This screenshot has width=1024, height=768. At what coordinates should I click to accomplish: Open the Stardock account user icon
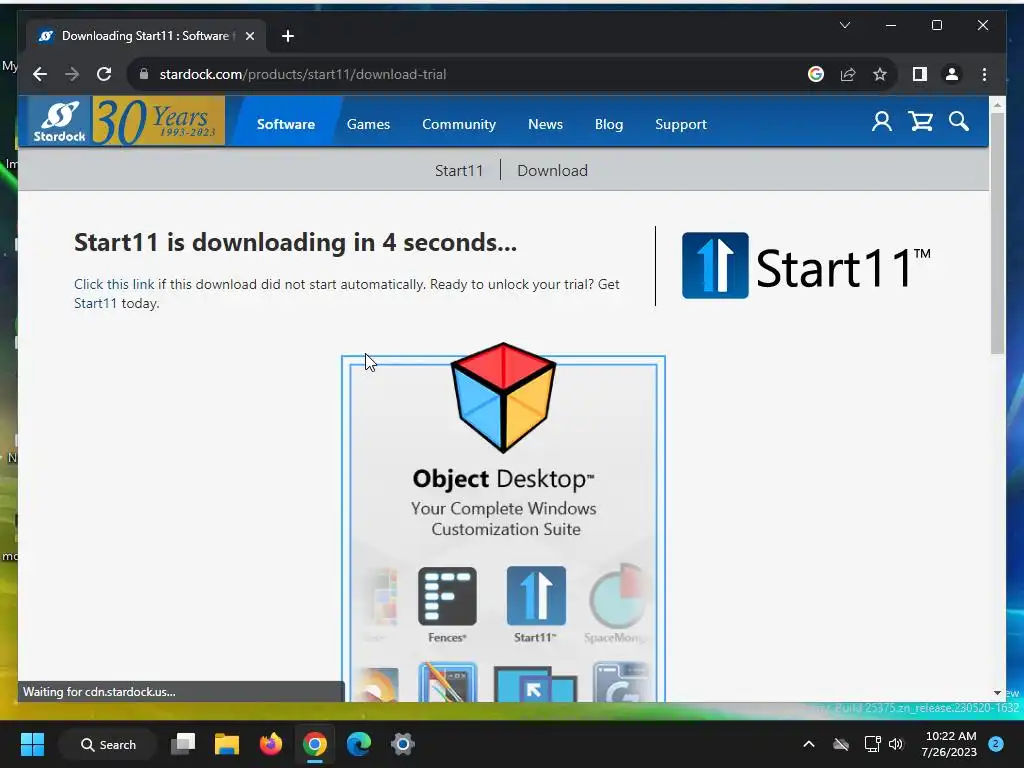pos(882,121)
